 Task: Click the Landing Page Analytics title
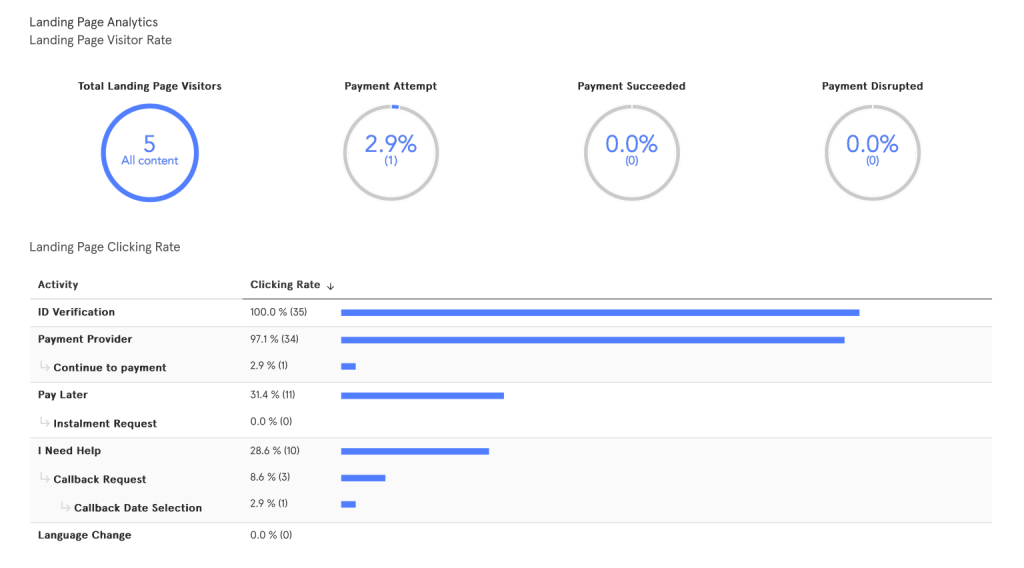[93, 22]
